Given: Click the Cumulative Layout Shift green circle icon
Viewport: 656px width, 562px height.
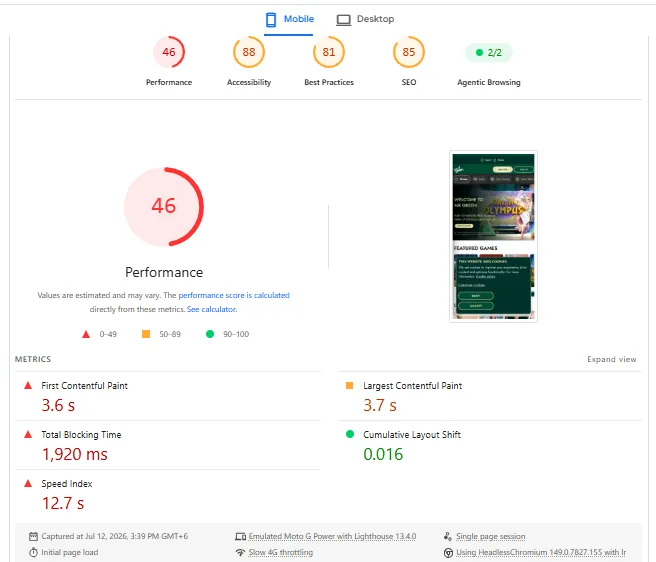Looking at the screenshot, I should click(350, 434).
